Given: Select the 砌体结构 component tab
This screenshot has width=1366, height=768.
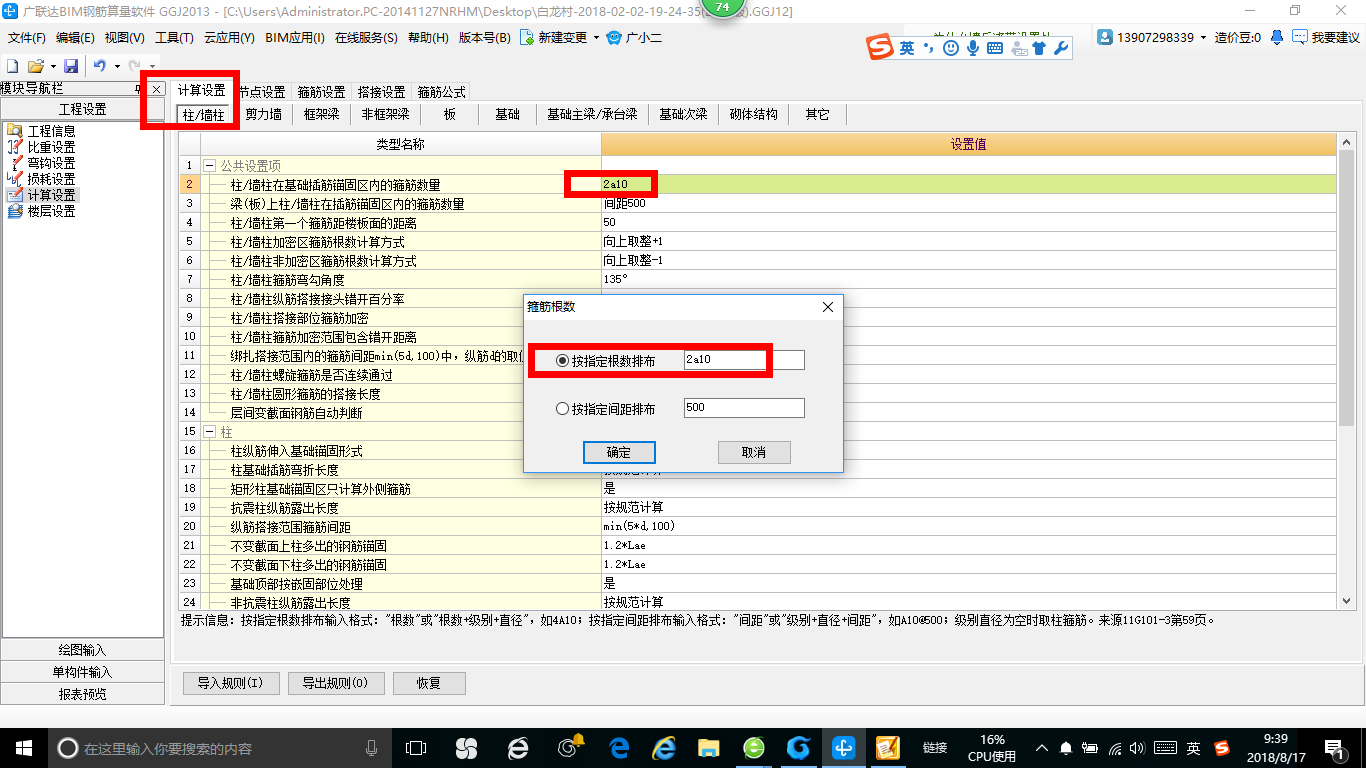Looking at the screenshot, I should click(x=754, y=114).
